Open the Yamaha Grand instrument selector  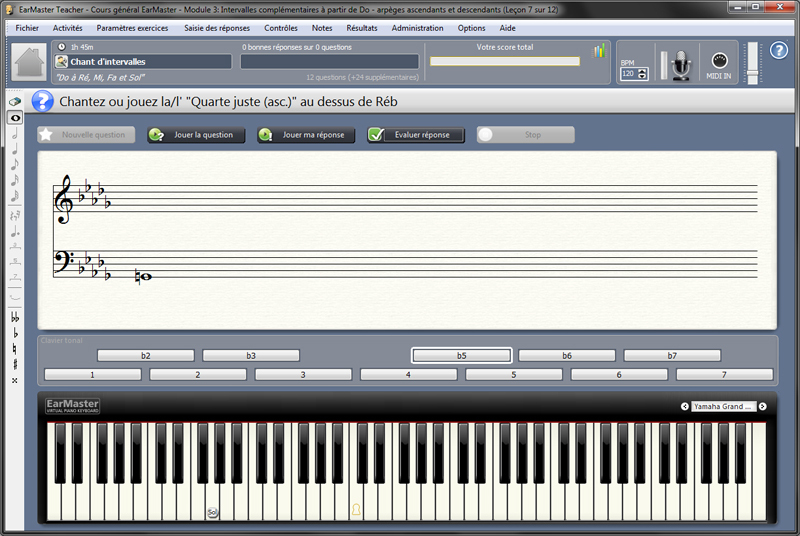click(723, 406)
